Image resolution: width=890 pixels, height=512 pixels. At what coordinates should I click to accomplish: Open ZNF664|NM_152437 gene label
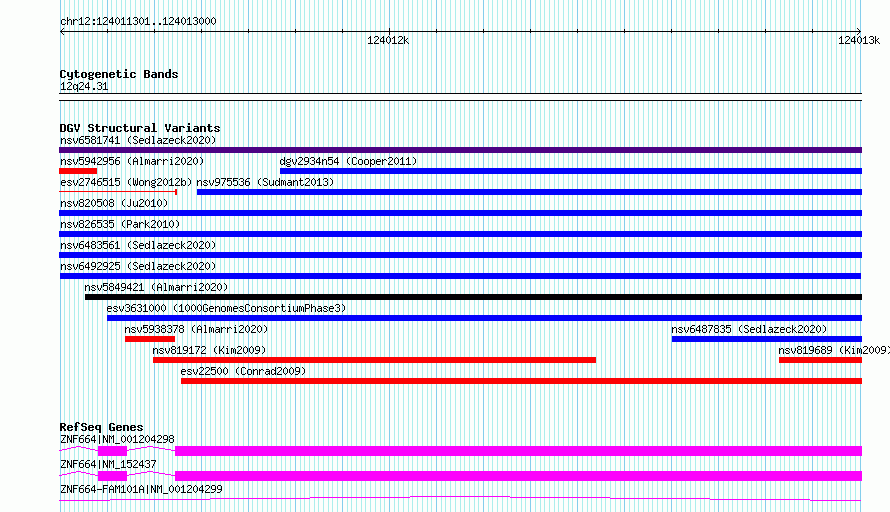click(108, 464)
